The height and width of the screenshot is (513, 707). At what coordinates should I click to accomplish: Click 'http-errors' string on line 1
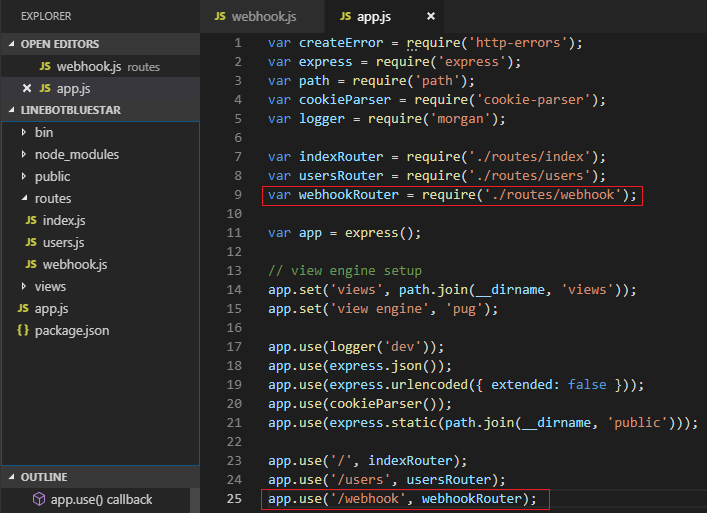pyautogui.click(x=518, y=43)
